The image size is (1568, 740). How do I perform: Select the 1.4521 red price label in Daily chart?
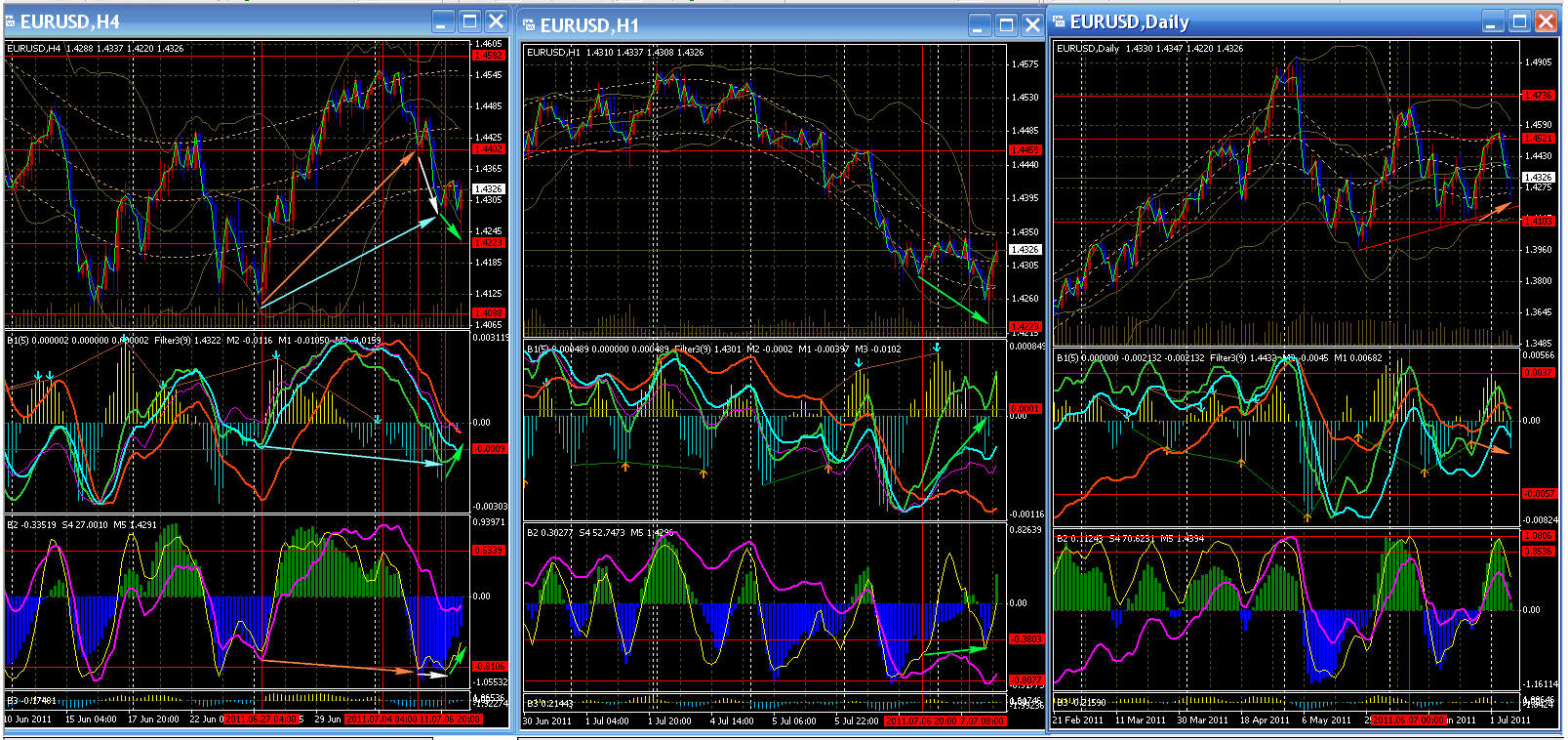[1538, 139]
